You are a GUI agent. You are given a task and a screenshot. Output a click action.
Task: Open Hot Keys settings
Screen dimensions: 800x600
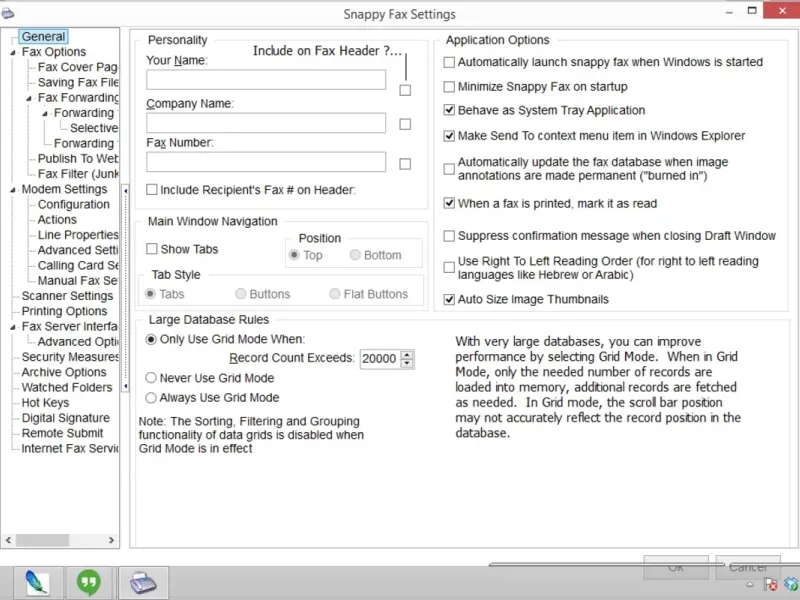[x=45, y=403]
